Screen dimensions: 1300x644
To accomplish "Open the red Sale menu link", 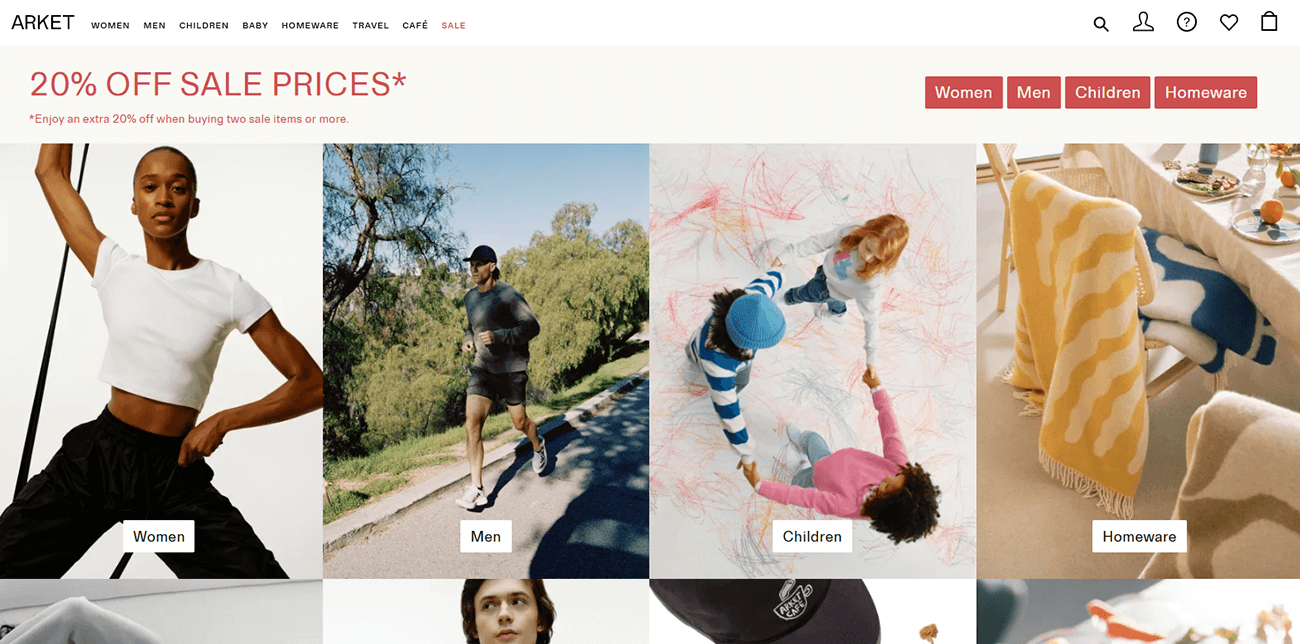I will [x=453, y=26].
